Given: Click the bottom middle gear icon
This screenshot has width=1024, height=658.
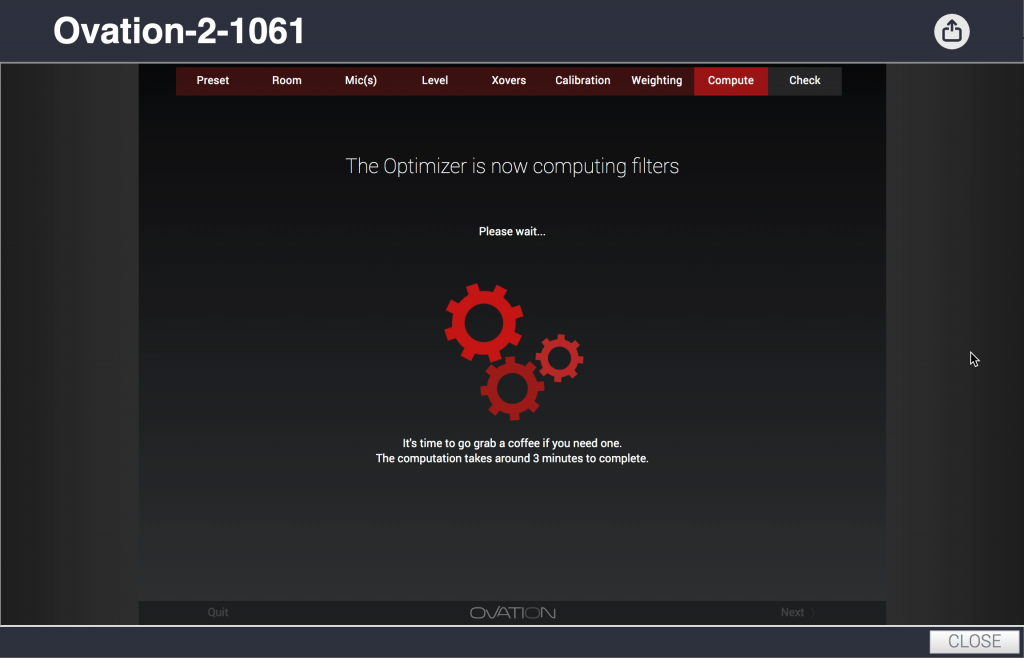Looking at the screenshot, I should 513,388.
